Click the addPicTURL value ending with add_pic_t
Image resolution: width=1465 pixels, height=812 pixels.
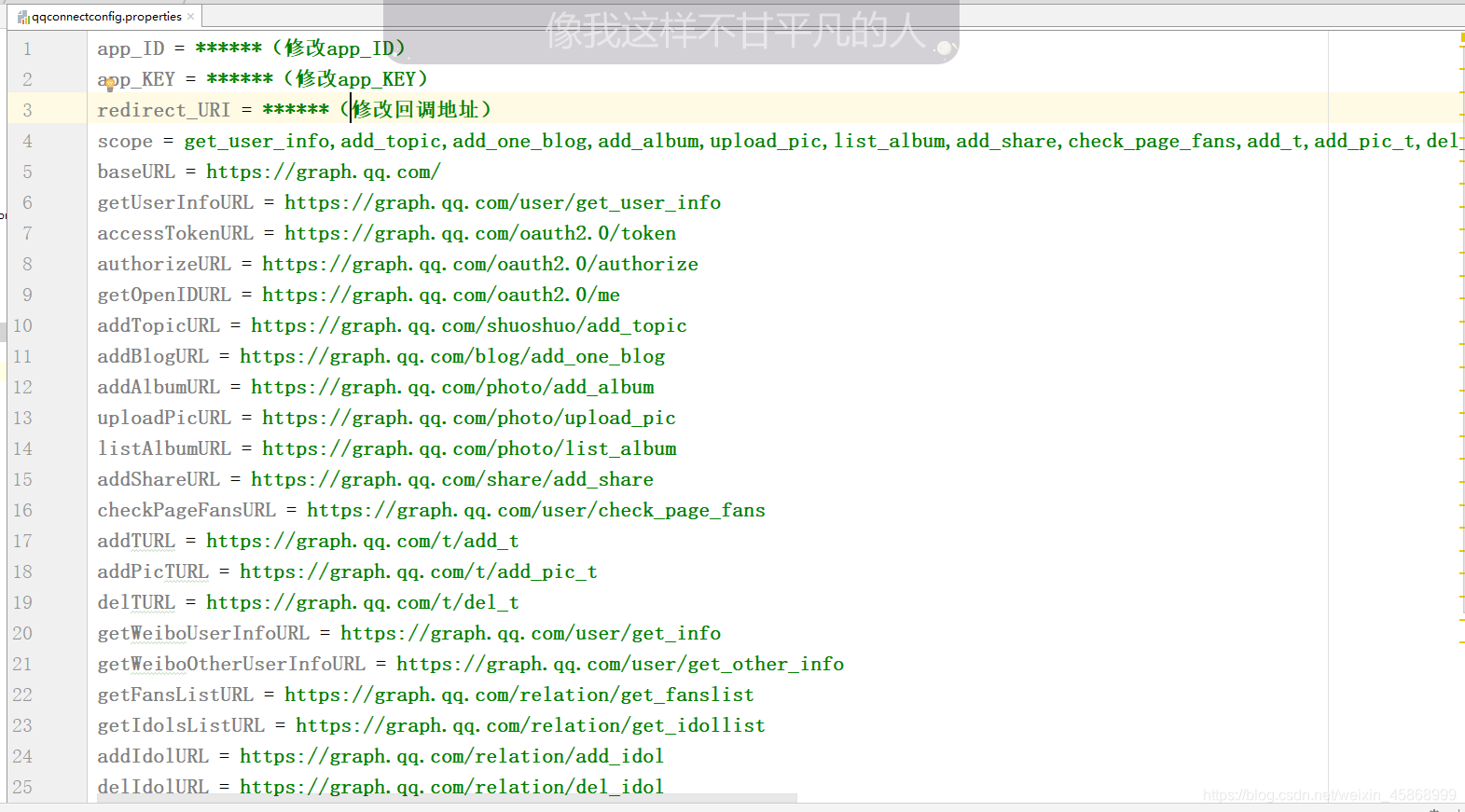tap(419, 571)
